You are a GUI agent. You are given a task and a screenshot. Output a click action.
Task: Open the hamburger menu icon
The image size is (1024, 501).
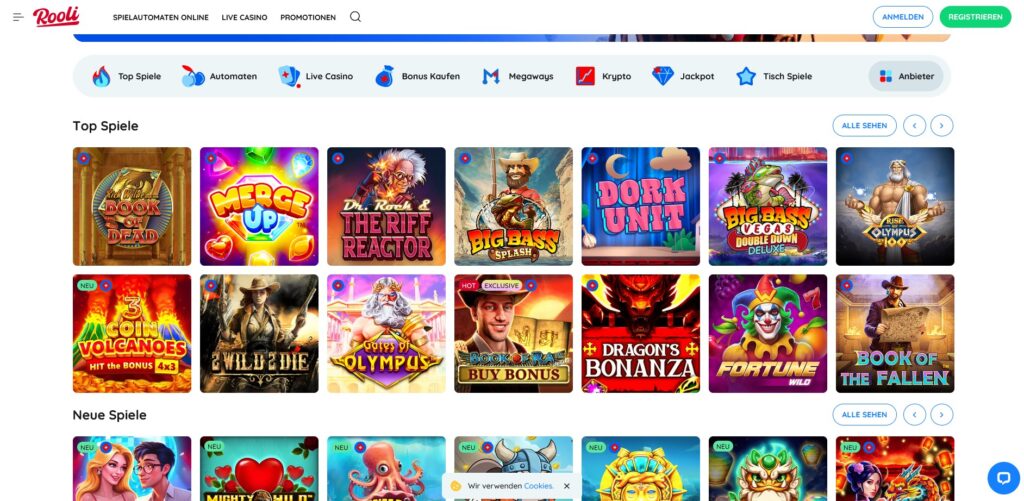pos(18,17)
